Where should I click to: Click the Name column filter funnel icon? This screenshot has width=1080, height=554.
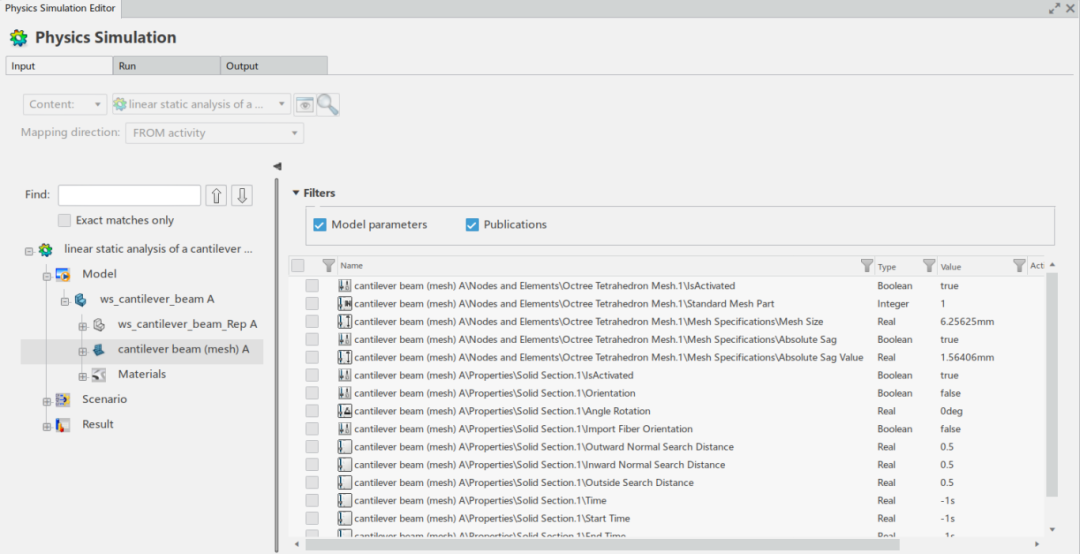(866, 266)
